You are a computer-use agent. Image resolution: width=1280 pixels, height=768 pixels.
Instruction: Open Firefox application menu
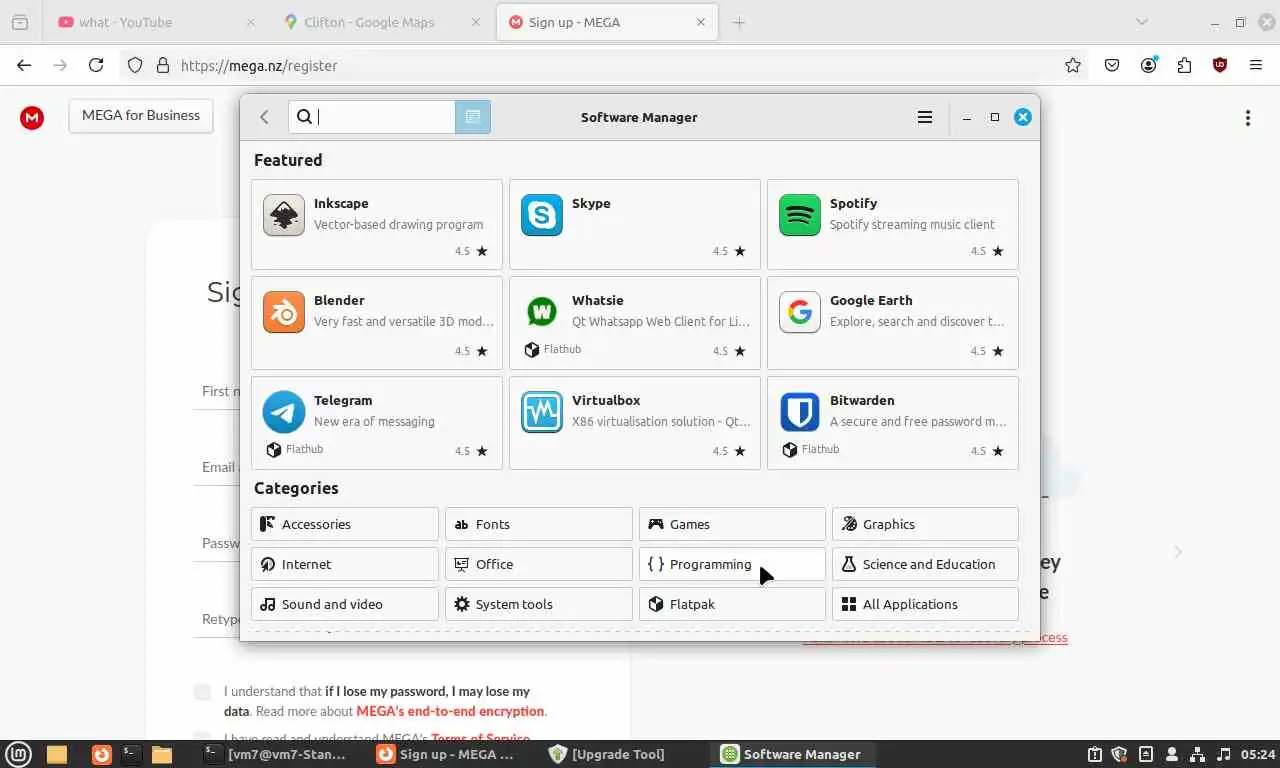pyautogui.click(x=1256, y=65)
